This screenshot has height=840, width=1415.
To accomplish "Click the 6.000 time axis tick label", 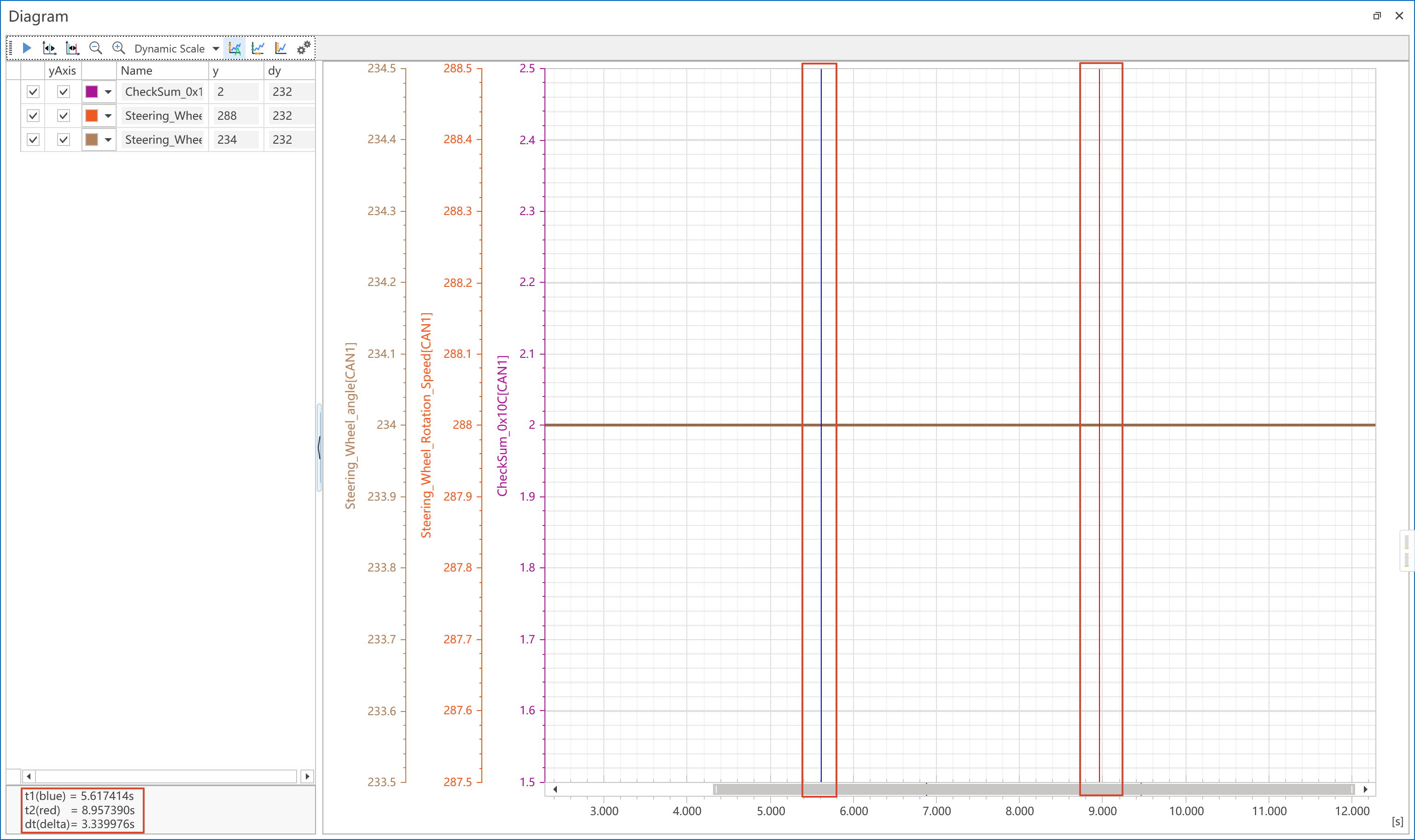I will pyautogui.click(x=854, y=811).
